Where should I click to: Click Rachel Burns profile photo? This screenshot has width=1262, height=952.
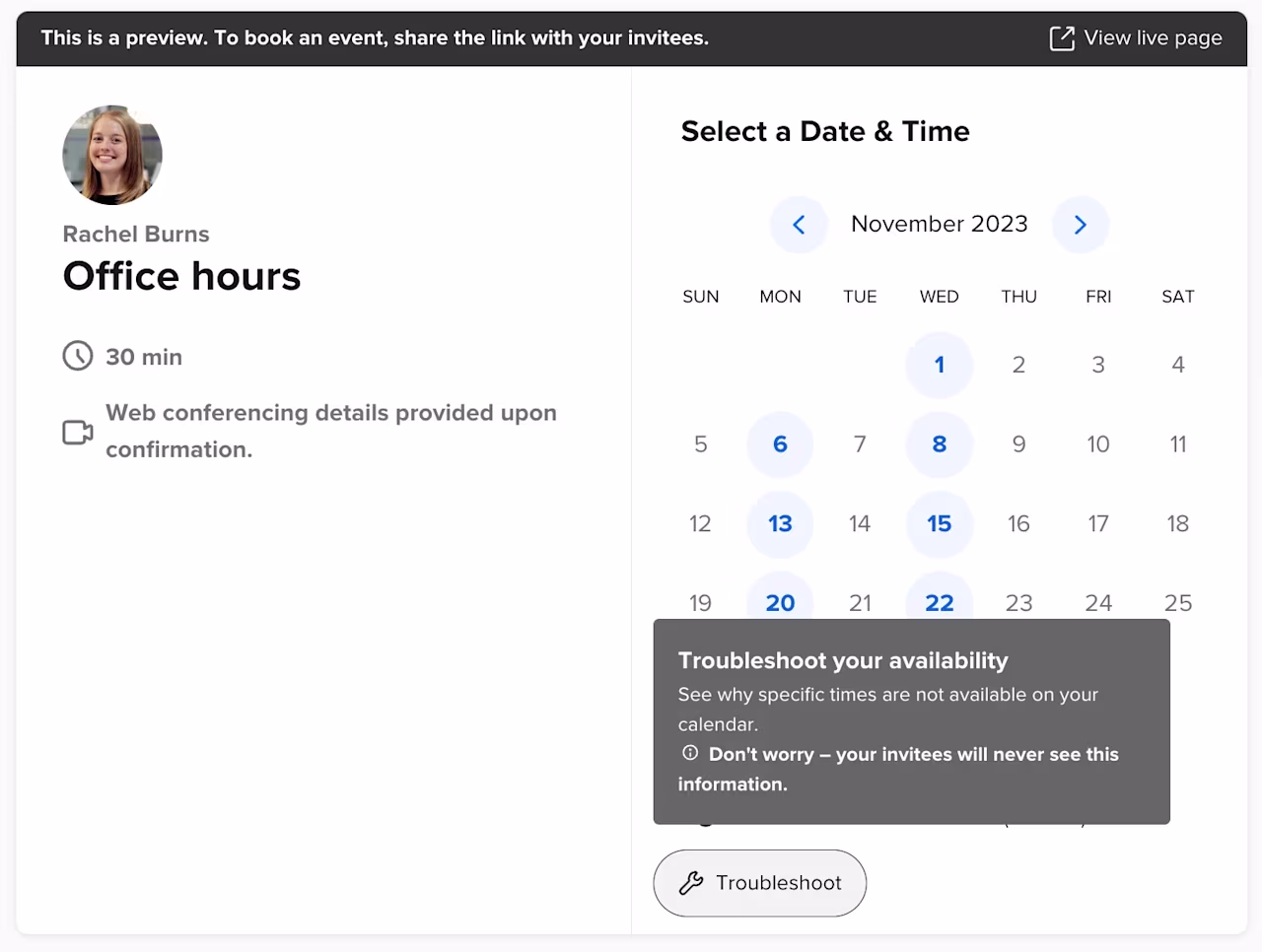point(112,155)
